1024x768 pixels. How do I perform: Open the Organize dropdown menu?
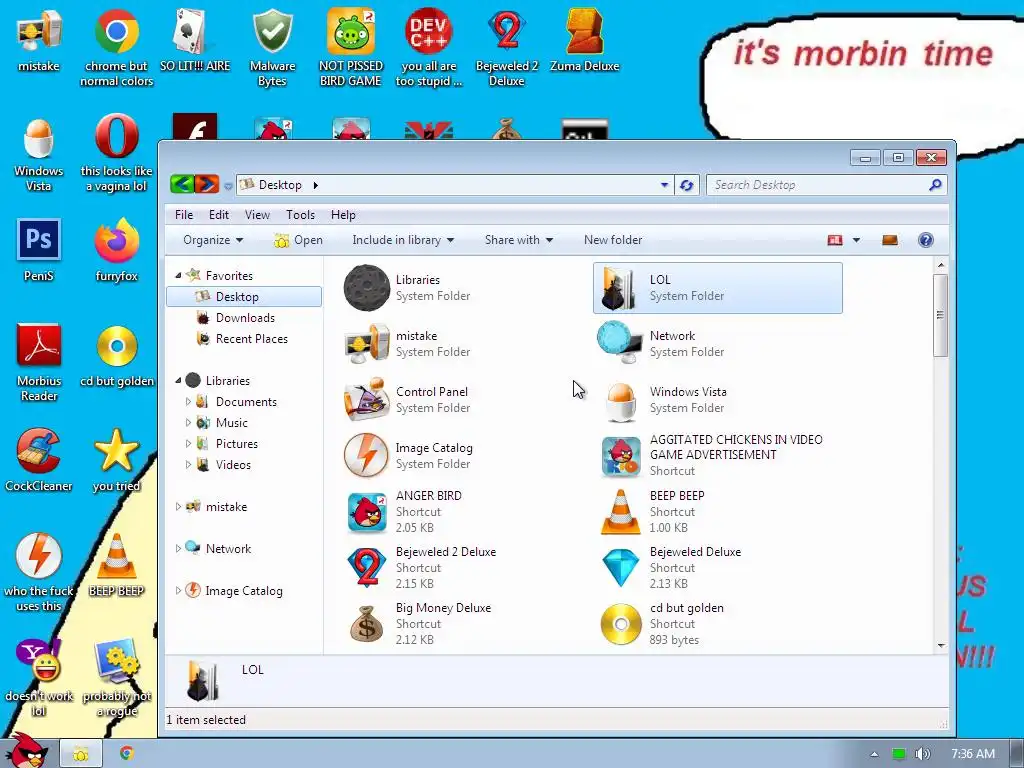(213, 240)
